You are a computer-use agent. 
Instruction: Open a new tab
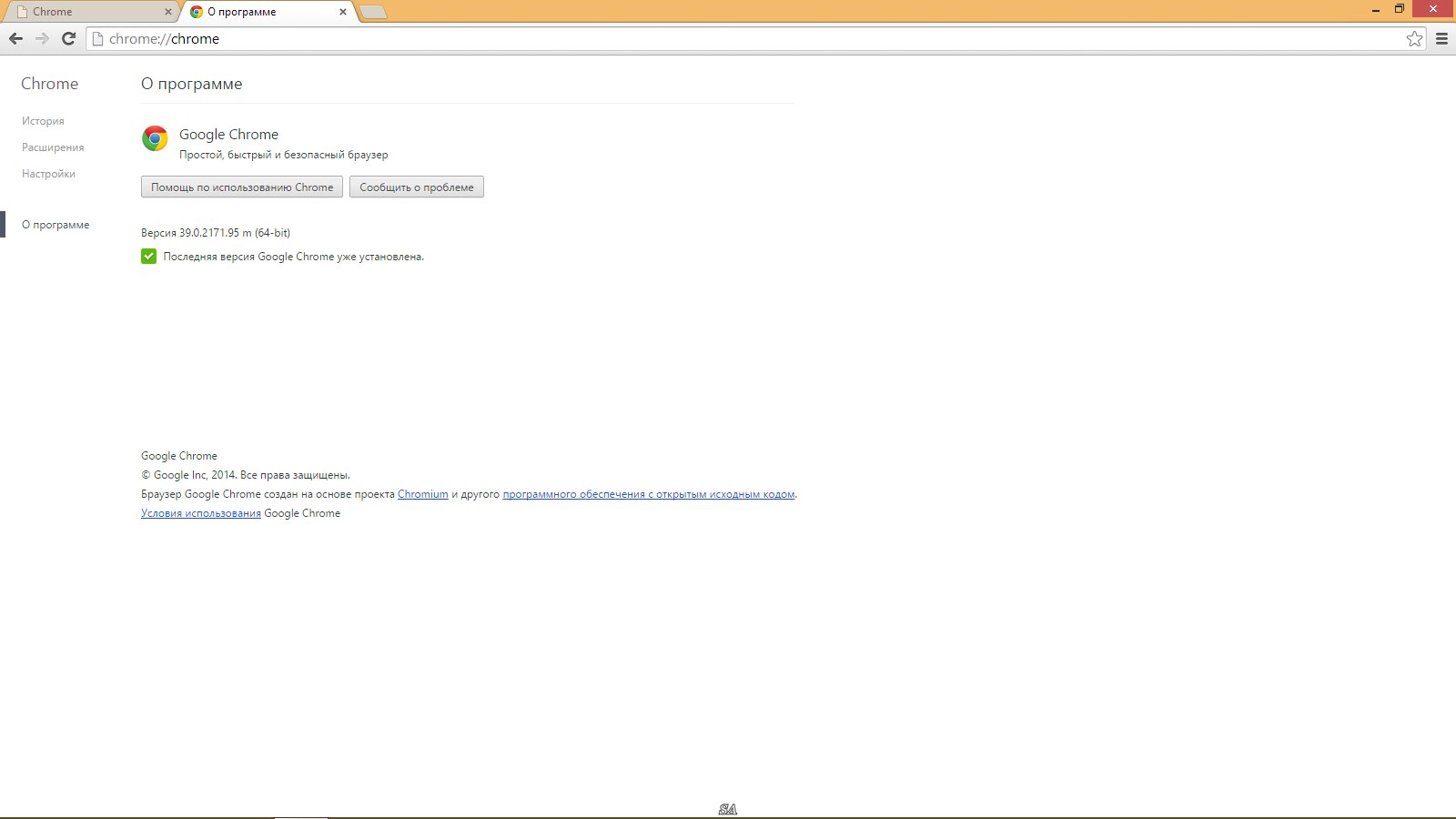(373, 12)
